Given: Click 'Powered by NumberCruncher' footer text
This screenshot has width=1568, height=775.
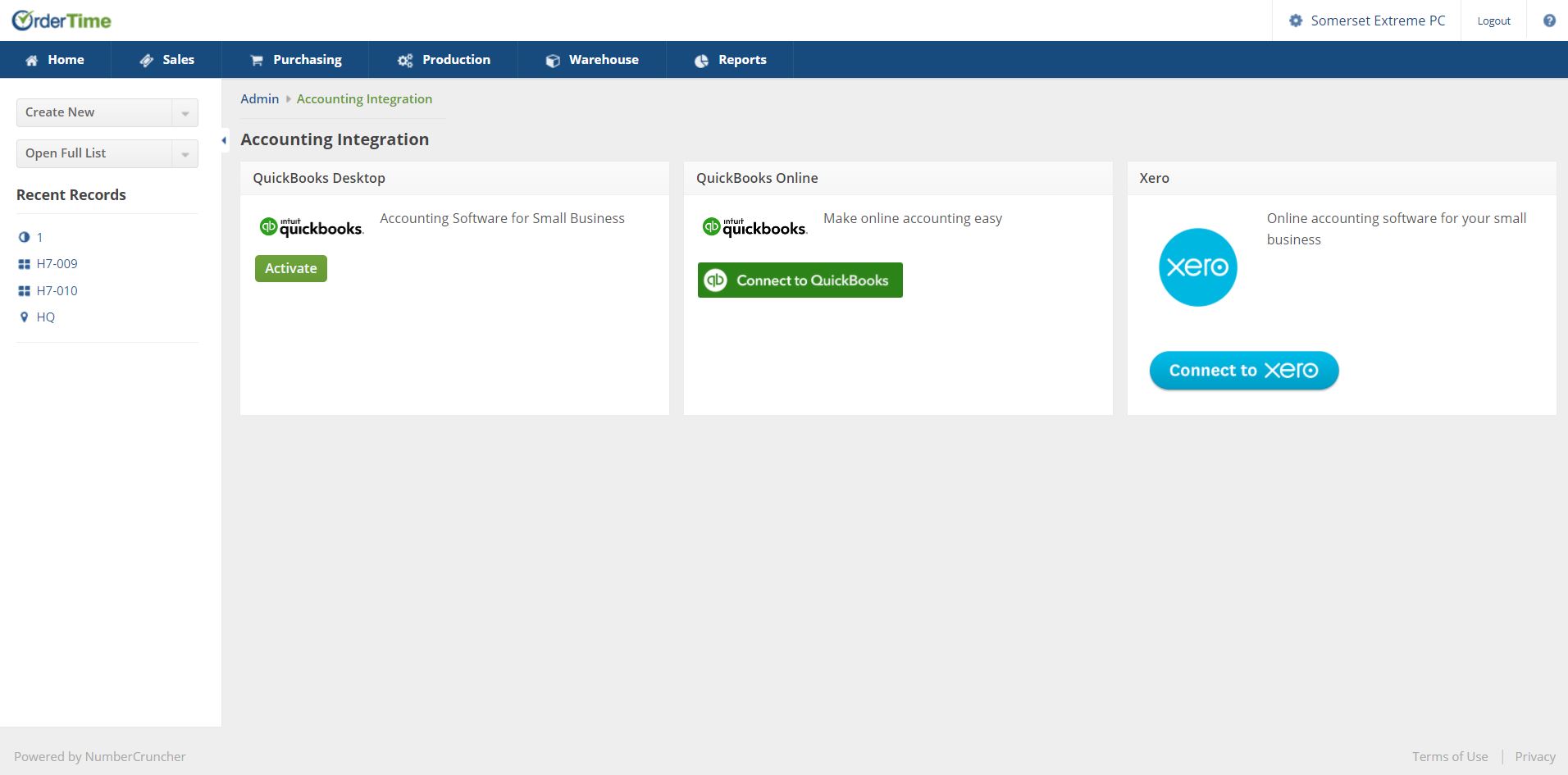Looking at the screenshot, I should 100,757.
